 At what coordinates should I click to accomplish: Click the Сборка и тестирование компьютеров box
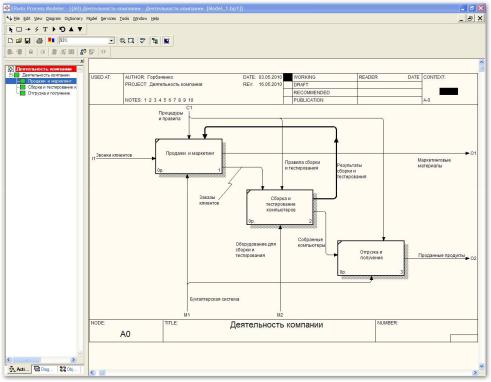click(x=280, y=207)
